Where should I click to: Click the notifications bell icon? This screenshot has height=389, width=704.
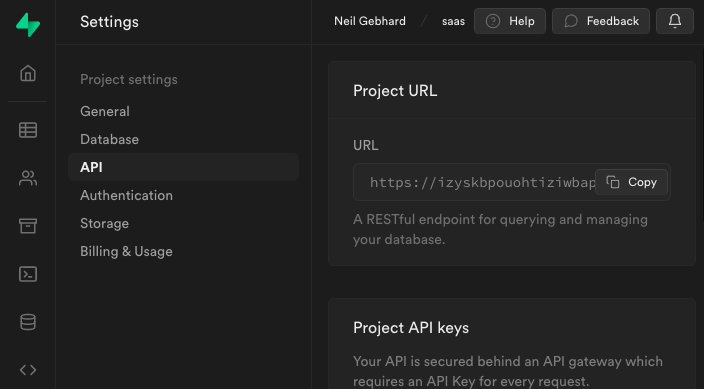(675, 21)
